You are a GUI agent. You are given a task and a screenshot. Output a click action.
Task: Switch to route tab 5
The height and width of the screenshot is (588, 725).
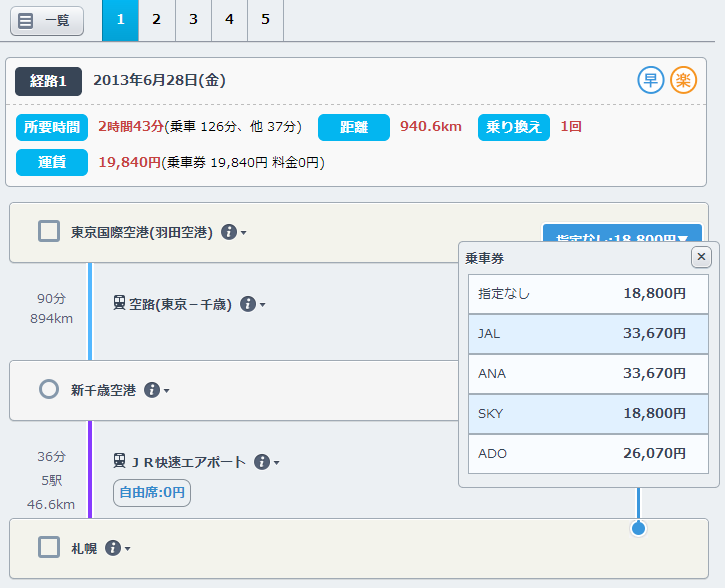pos(265,20)
